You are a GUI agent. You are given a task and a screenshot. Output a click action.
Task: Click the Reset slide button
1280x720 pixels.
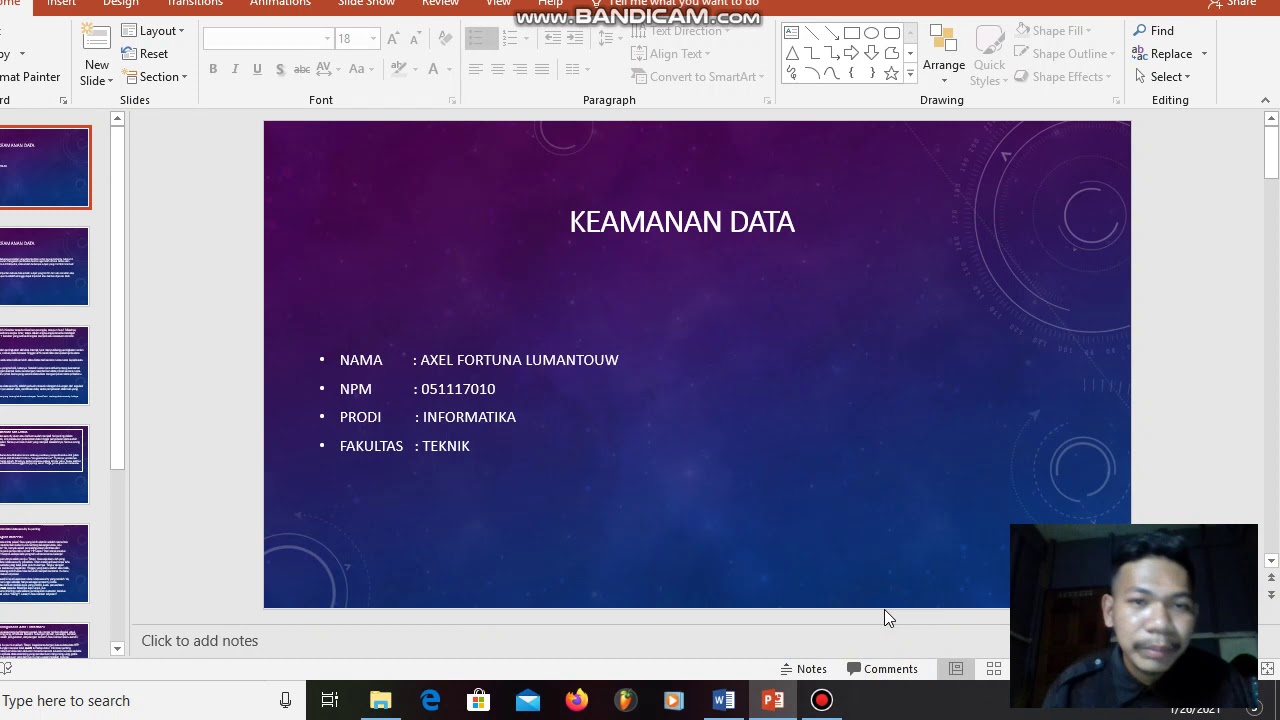pos(145,54)
